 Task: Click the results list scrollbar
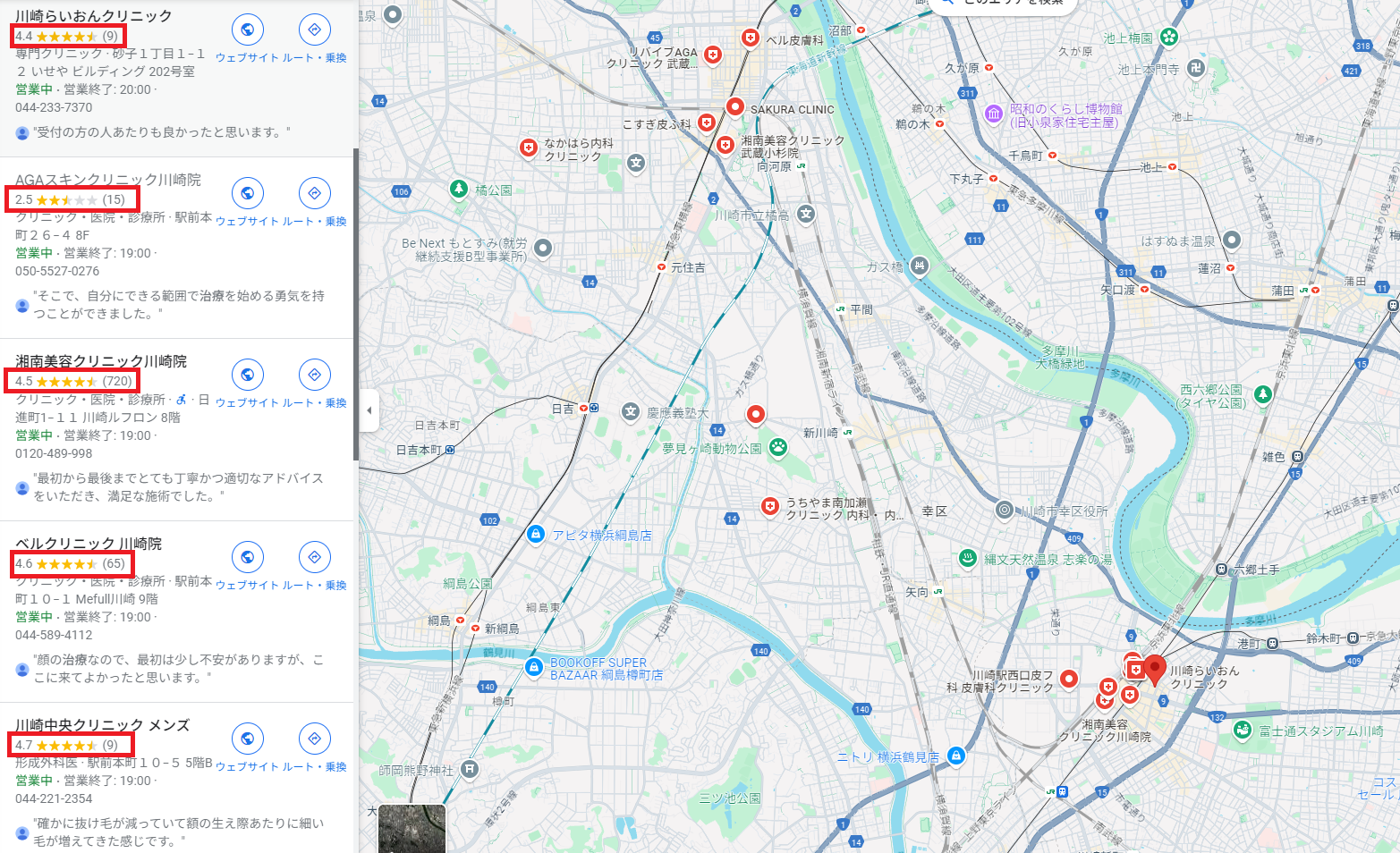coord(356,304)
